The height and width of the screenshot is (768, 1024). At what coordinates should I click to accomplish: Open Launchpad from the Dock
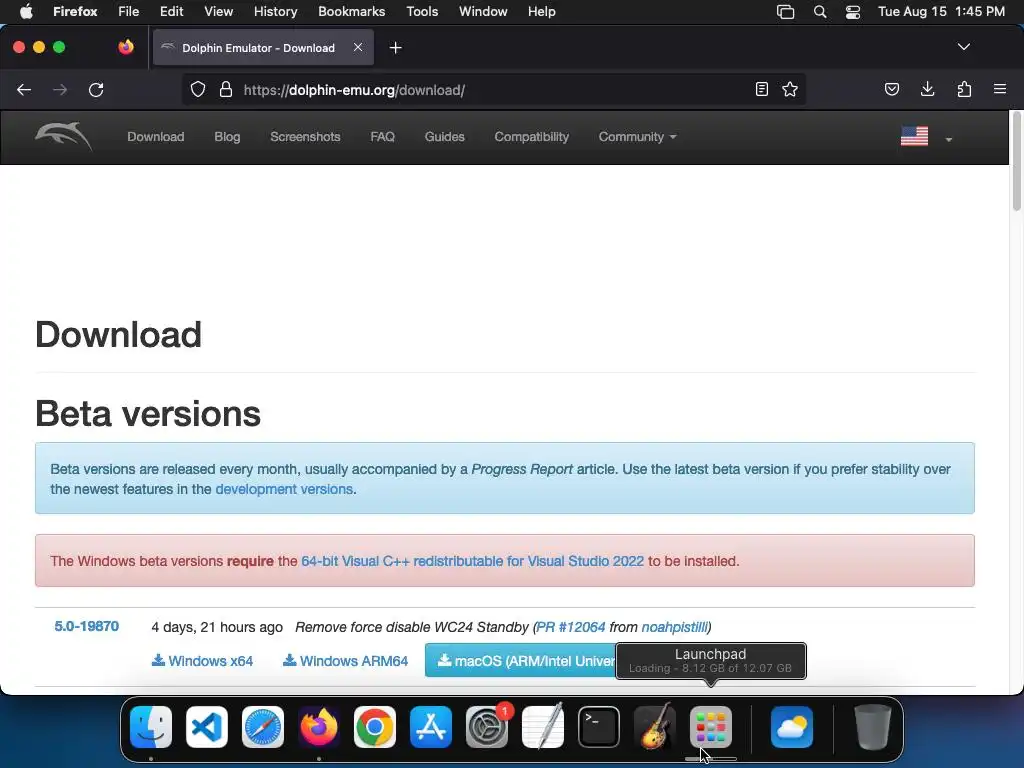[711, 727]
